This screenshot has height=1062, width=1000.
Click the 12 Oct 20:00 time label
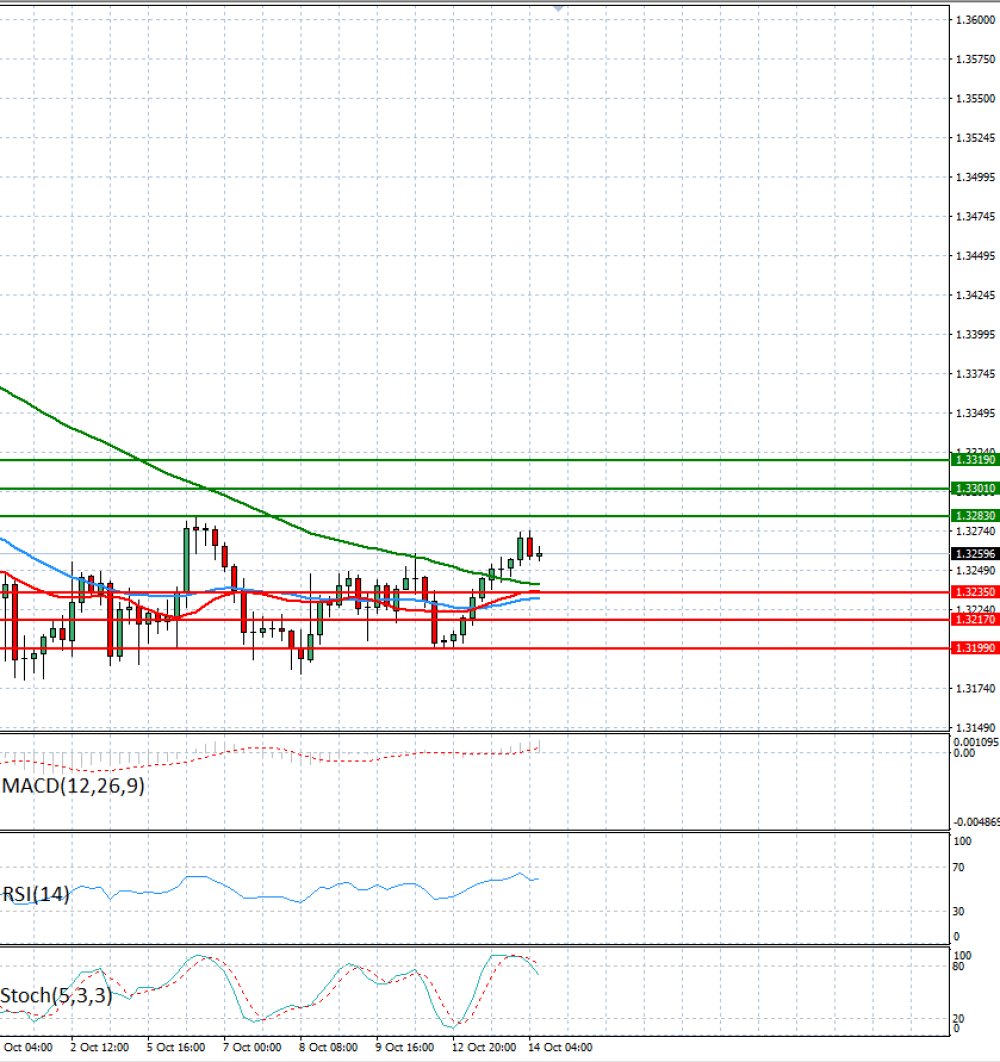click(484, 1047)
